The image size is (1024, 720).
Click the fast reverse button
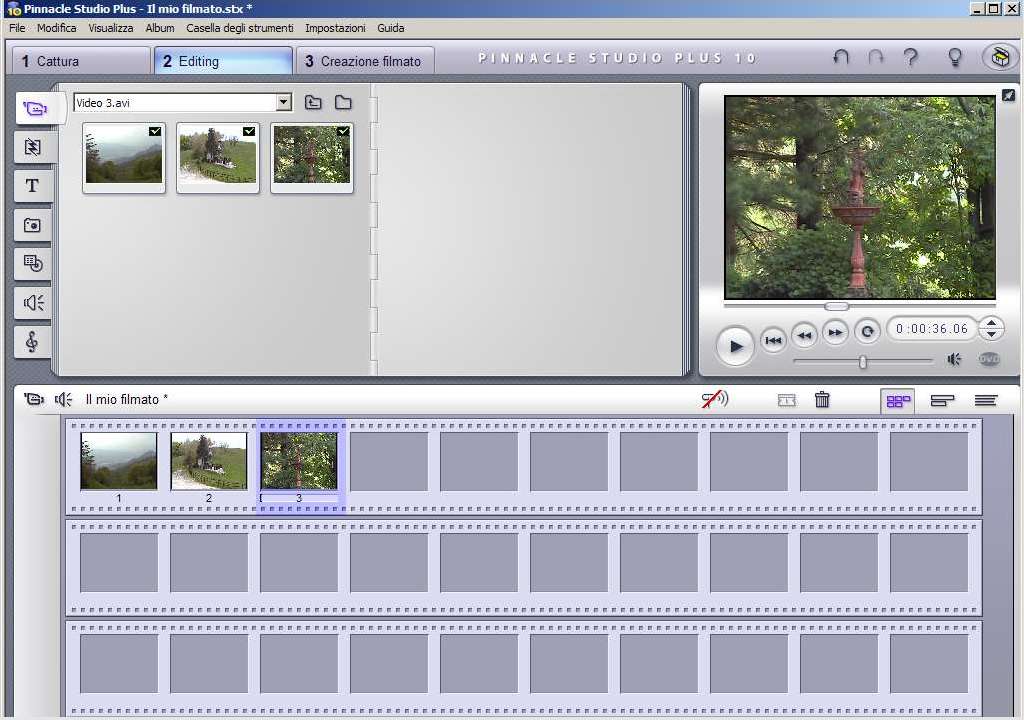[x=805, y=335]
